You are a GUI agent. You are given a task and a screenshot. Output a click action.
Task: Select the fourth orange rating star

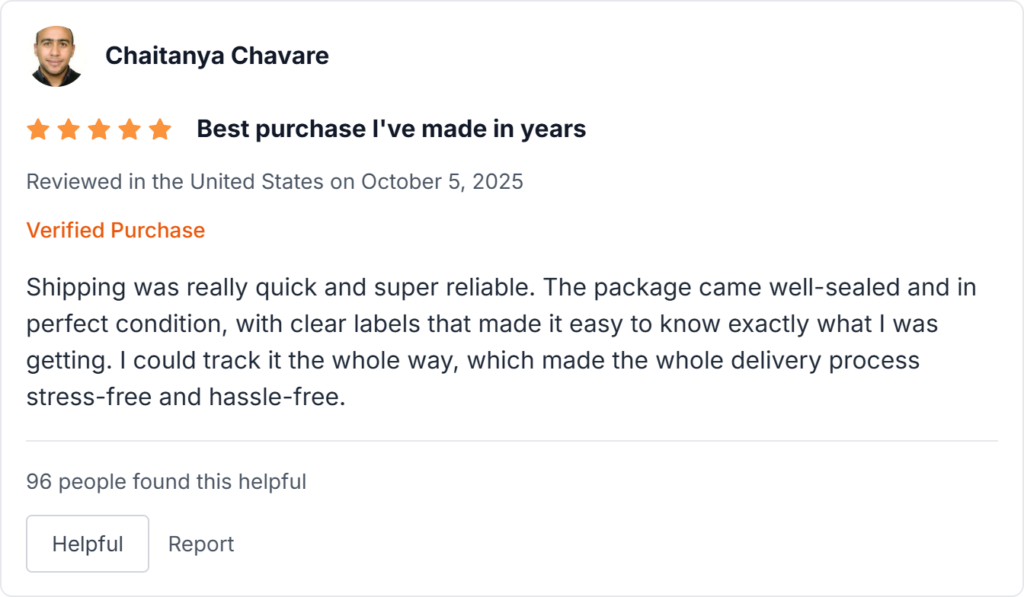tap(129, 130)
